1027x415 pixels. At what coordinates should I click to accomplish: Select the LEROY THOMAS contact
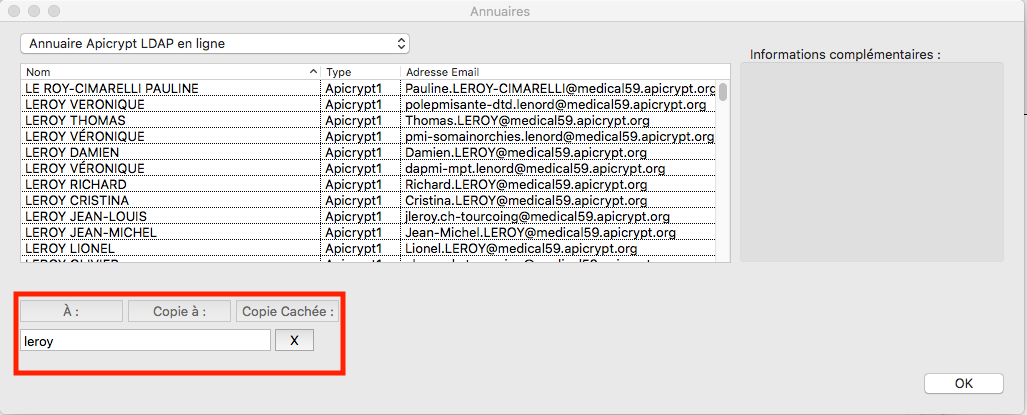[x=75, y=120]
